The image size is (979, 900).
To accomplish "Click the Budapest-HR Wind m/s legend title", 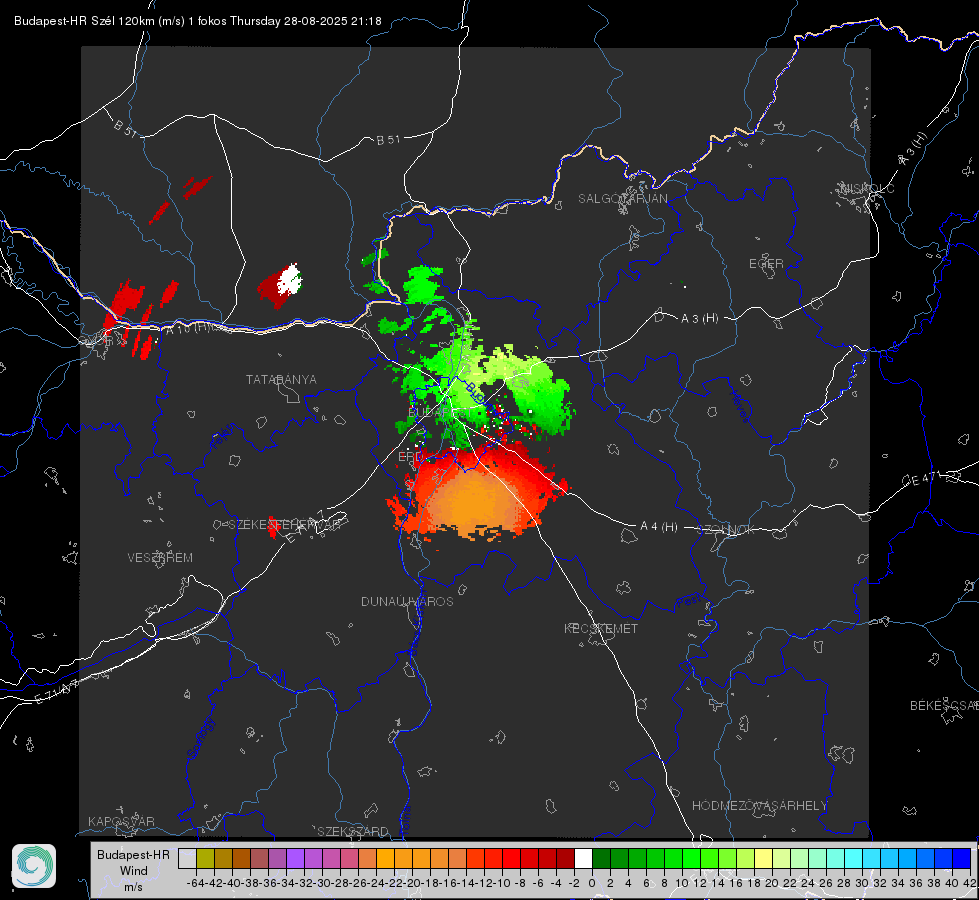I will 134,871.
